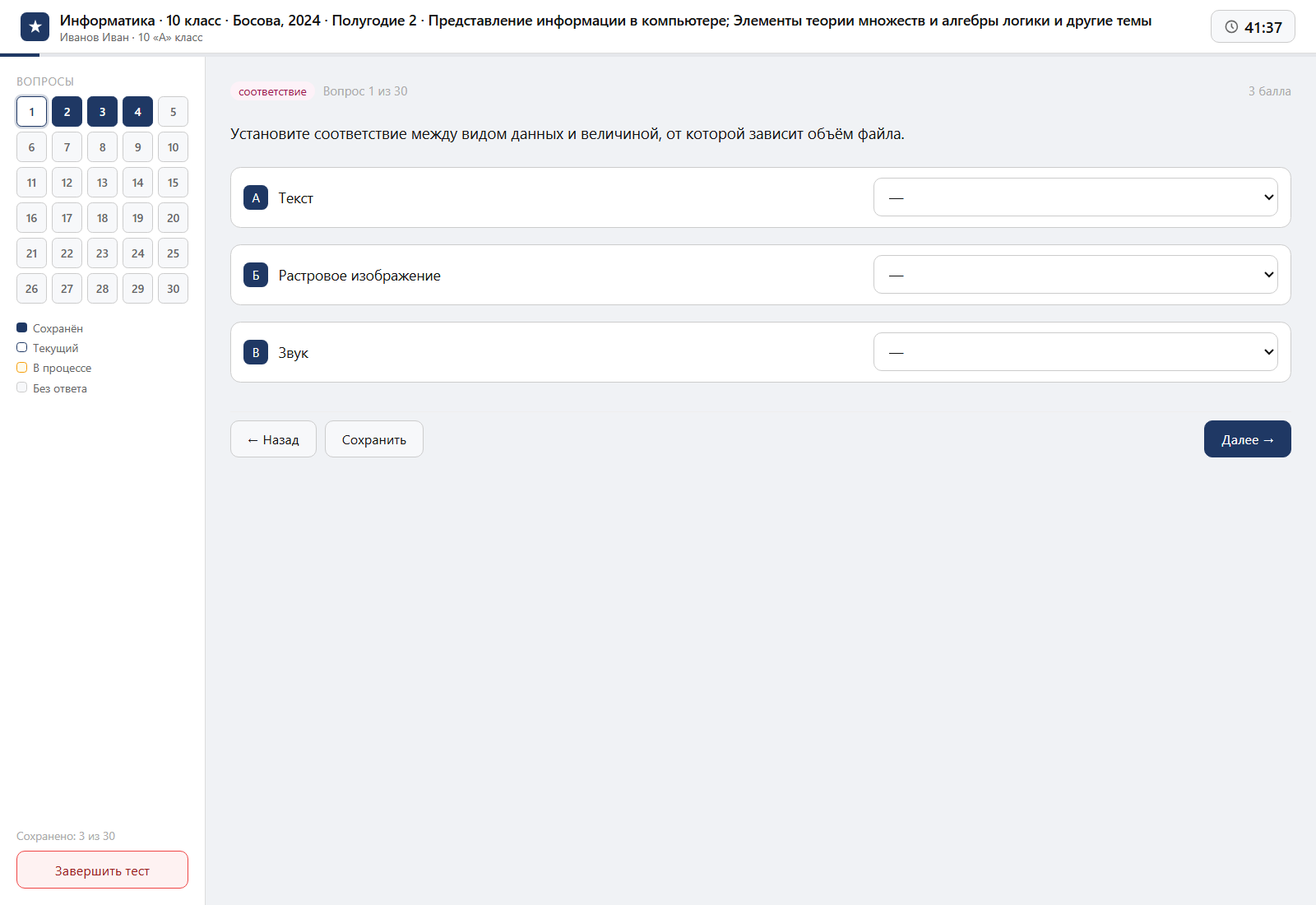Open question 5

[173, 112]
